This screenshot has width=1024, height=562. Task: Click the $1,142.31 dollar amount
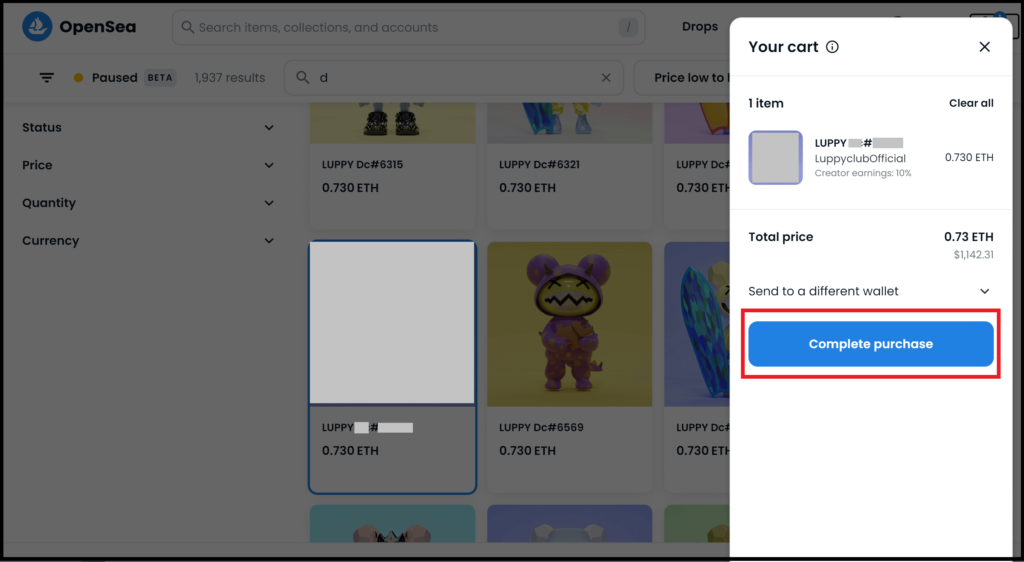coord(974,255)
